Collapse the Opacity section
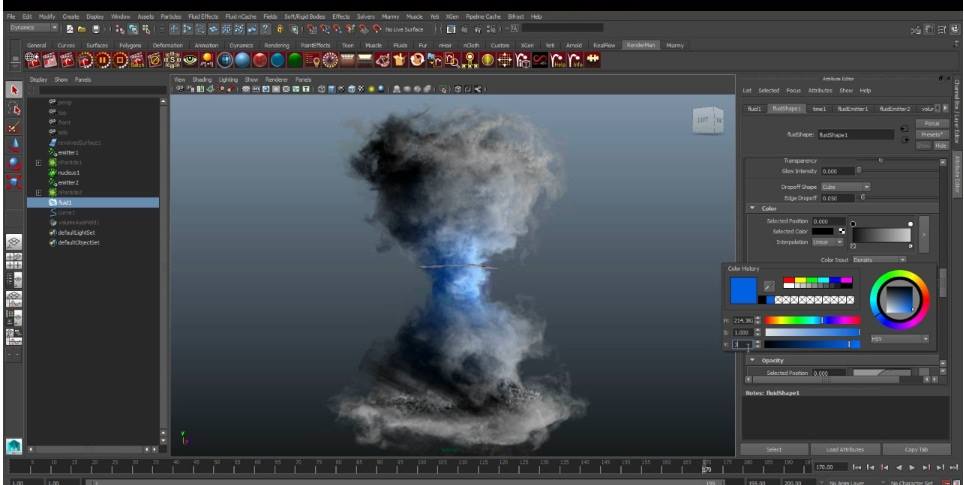964x485 pixels. [x=752, y=360]
